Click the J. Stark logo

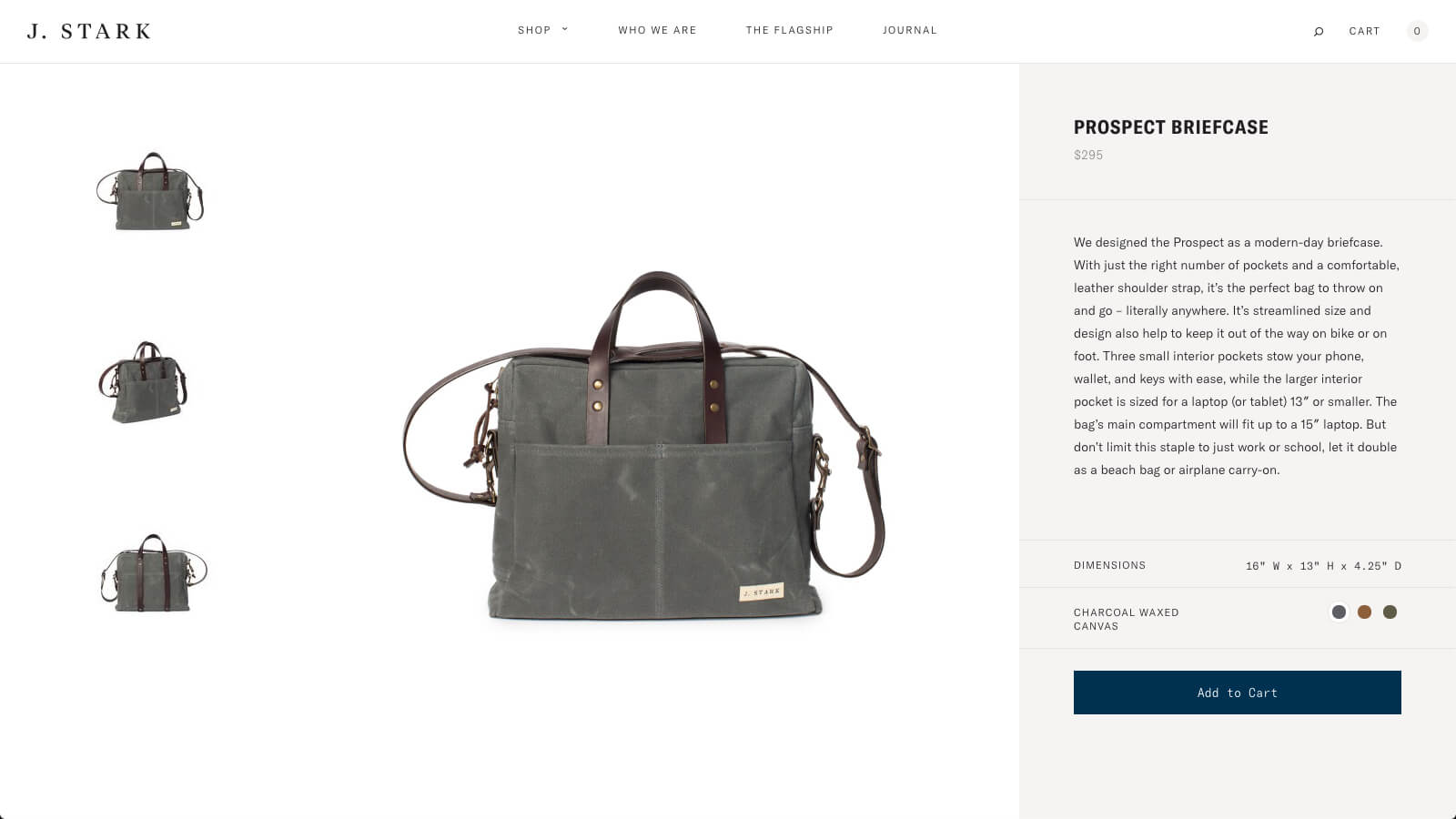(x=89, y=31)
